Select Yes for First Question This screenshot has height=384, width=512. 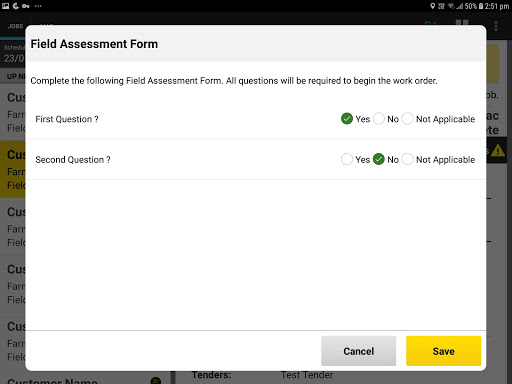pos(347,119)
